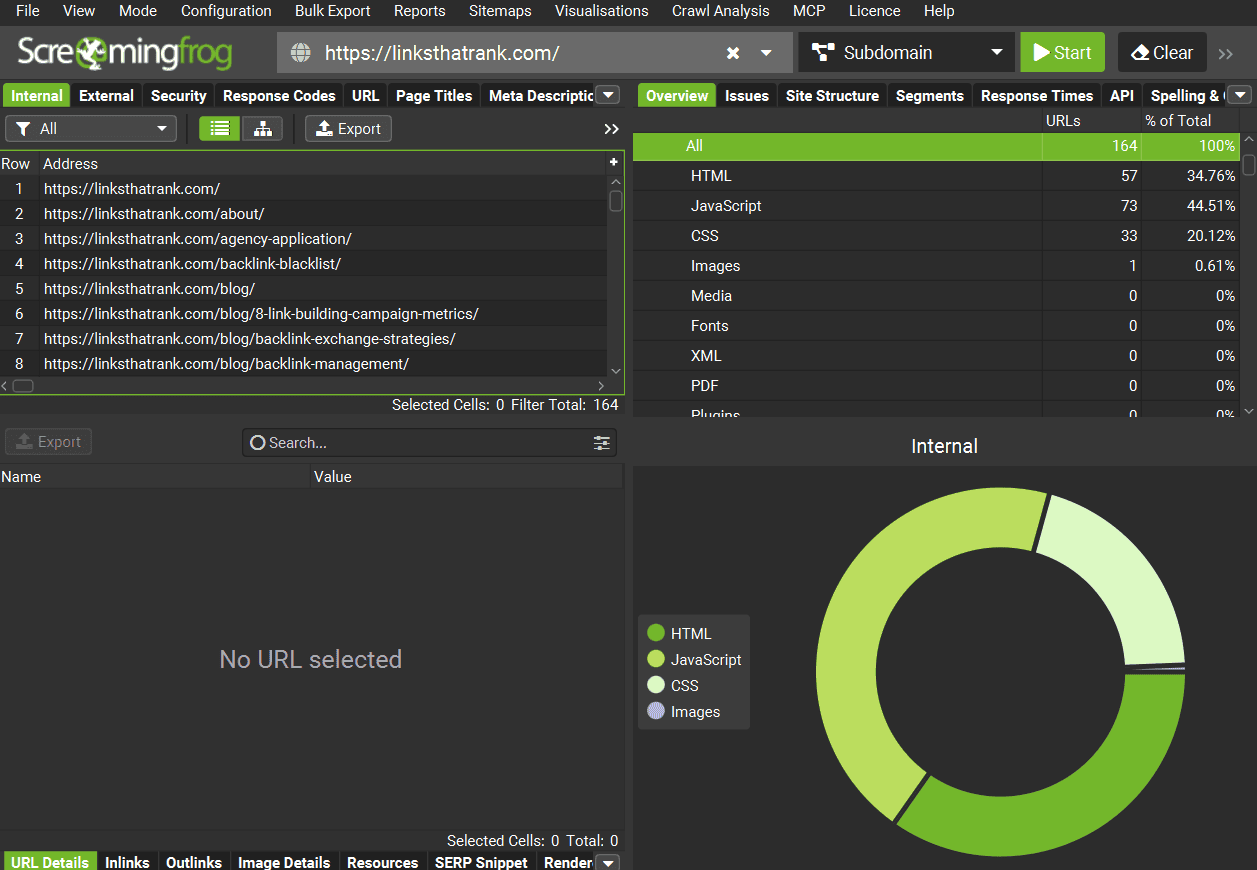This screenshot has height=870, width=1257.
Task: Expand hidden toolbar items chevron
Action: tap(1226, 54)
